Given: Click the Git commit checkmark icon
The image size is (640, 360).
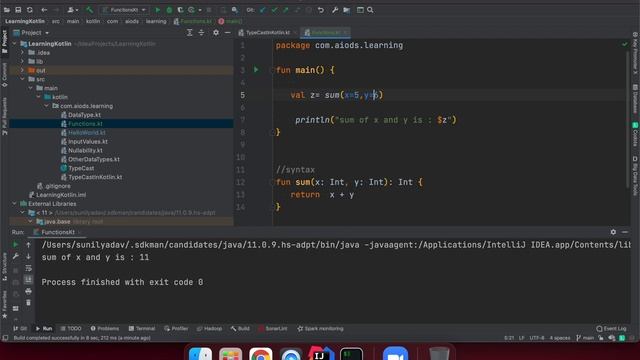Looking at the screenshot, I should pos(274,10).
